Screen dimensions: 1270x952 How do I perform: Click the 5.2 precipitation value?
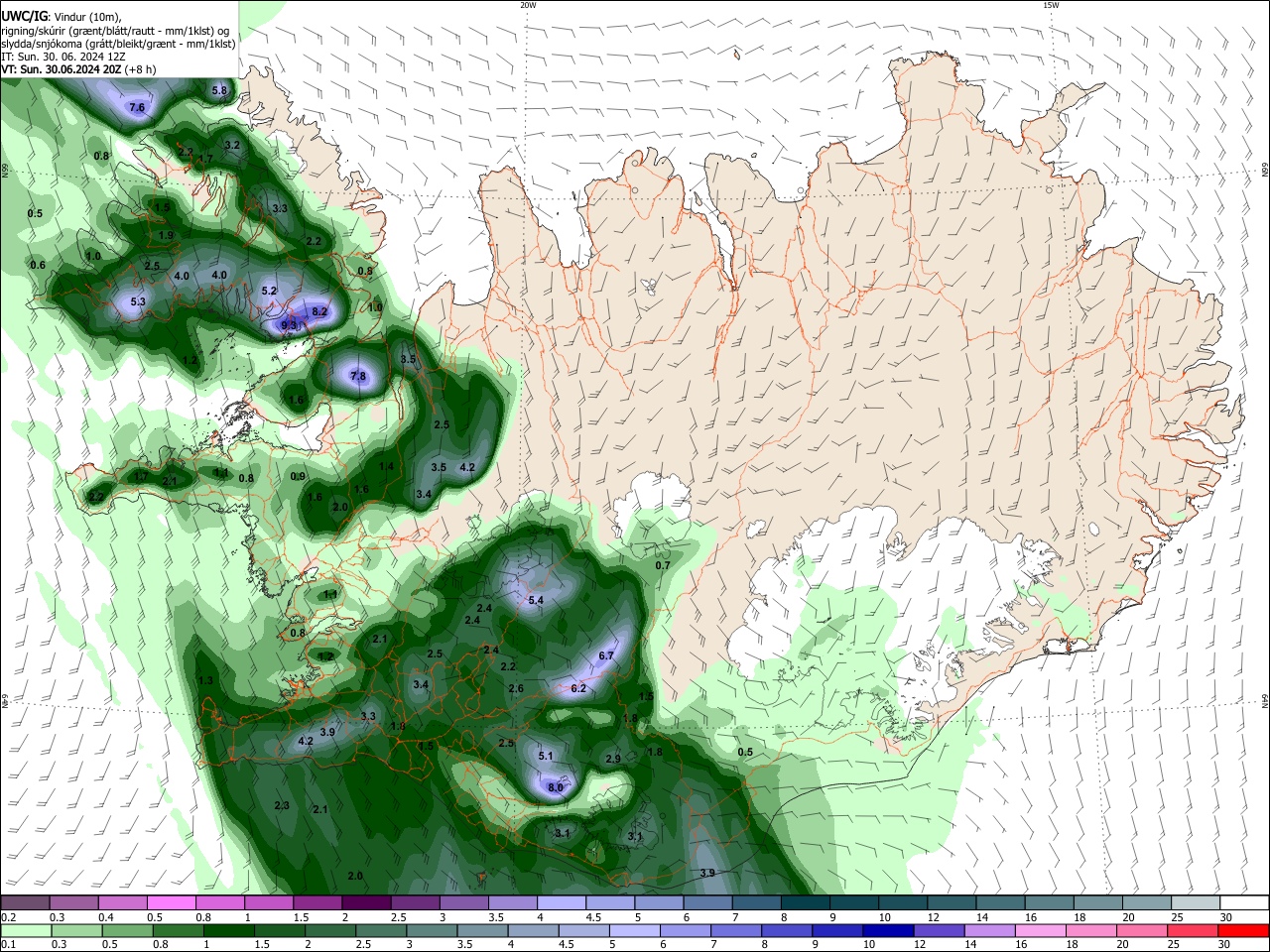[x=269, y=292]
